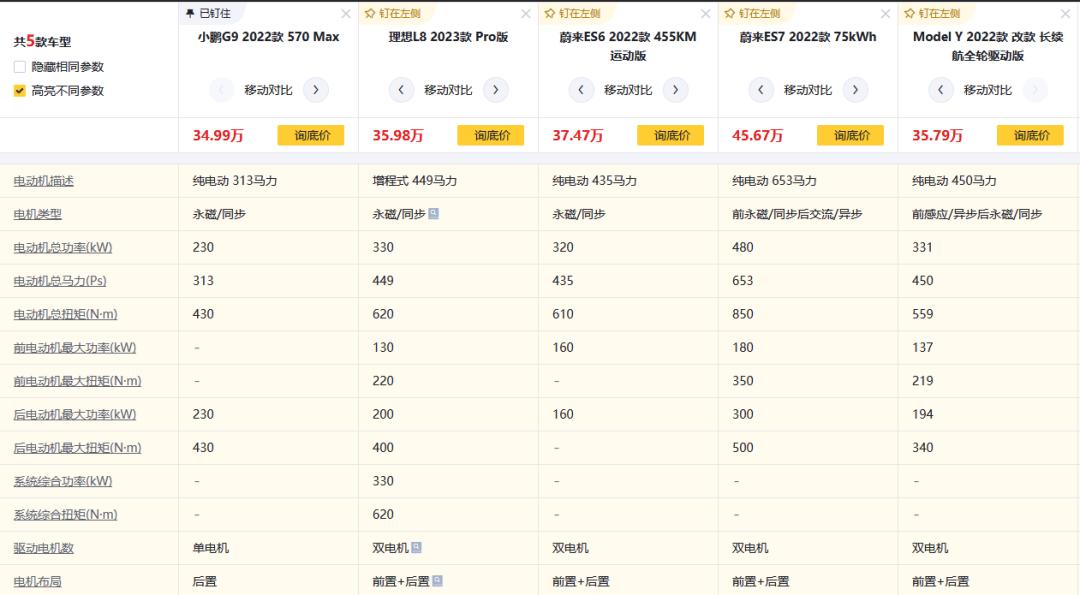Move 理想L8 column left with arrow

click(401, 90)
